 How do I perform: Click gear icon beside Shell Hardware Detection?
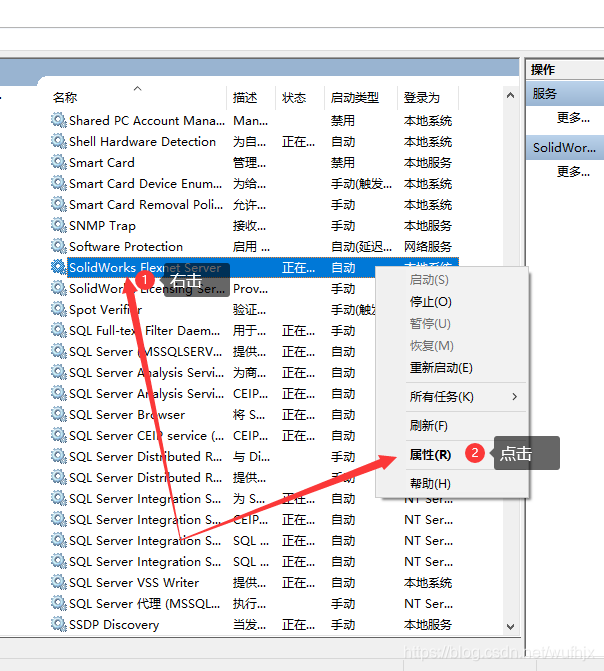[x=59, y=142]
